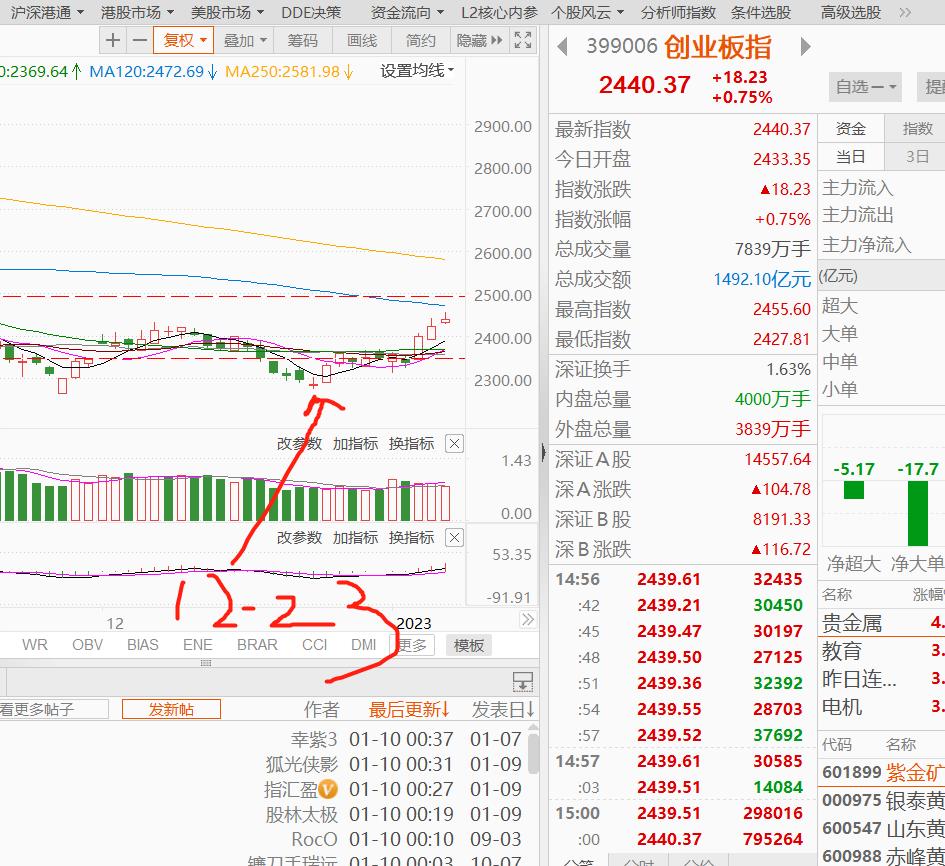This screenshot has height=866, width=945.
Task: Sort posts by 发表日 column
Action: tap(503, 710)
